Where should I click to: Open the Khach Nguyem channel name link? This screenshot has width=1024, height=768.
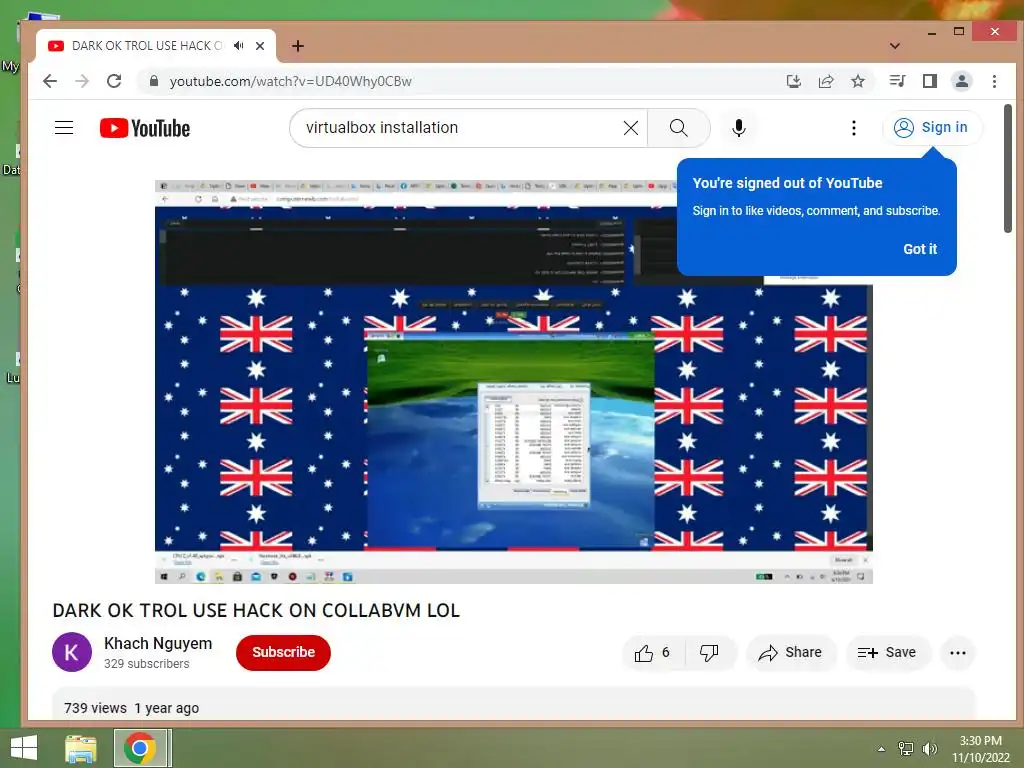pos(158,643)
